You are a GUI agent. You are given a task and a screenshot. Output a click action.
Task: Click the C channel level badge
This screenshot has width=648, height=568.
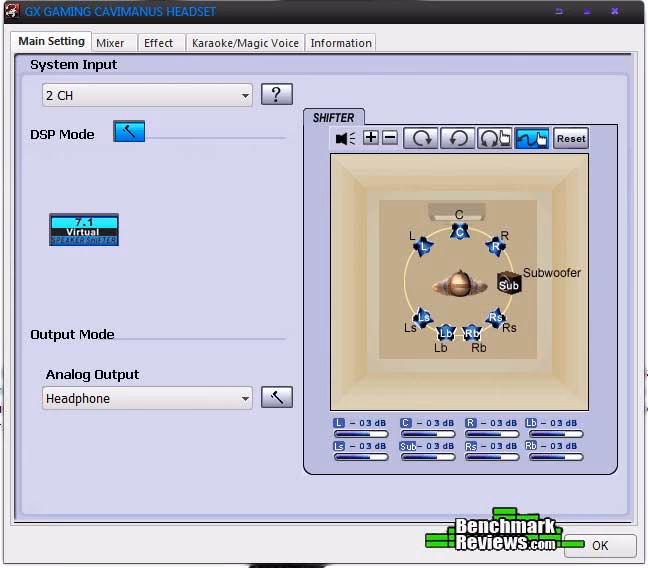406,423
